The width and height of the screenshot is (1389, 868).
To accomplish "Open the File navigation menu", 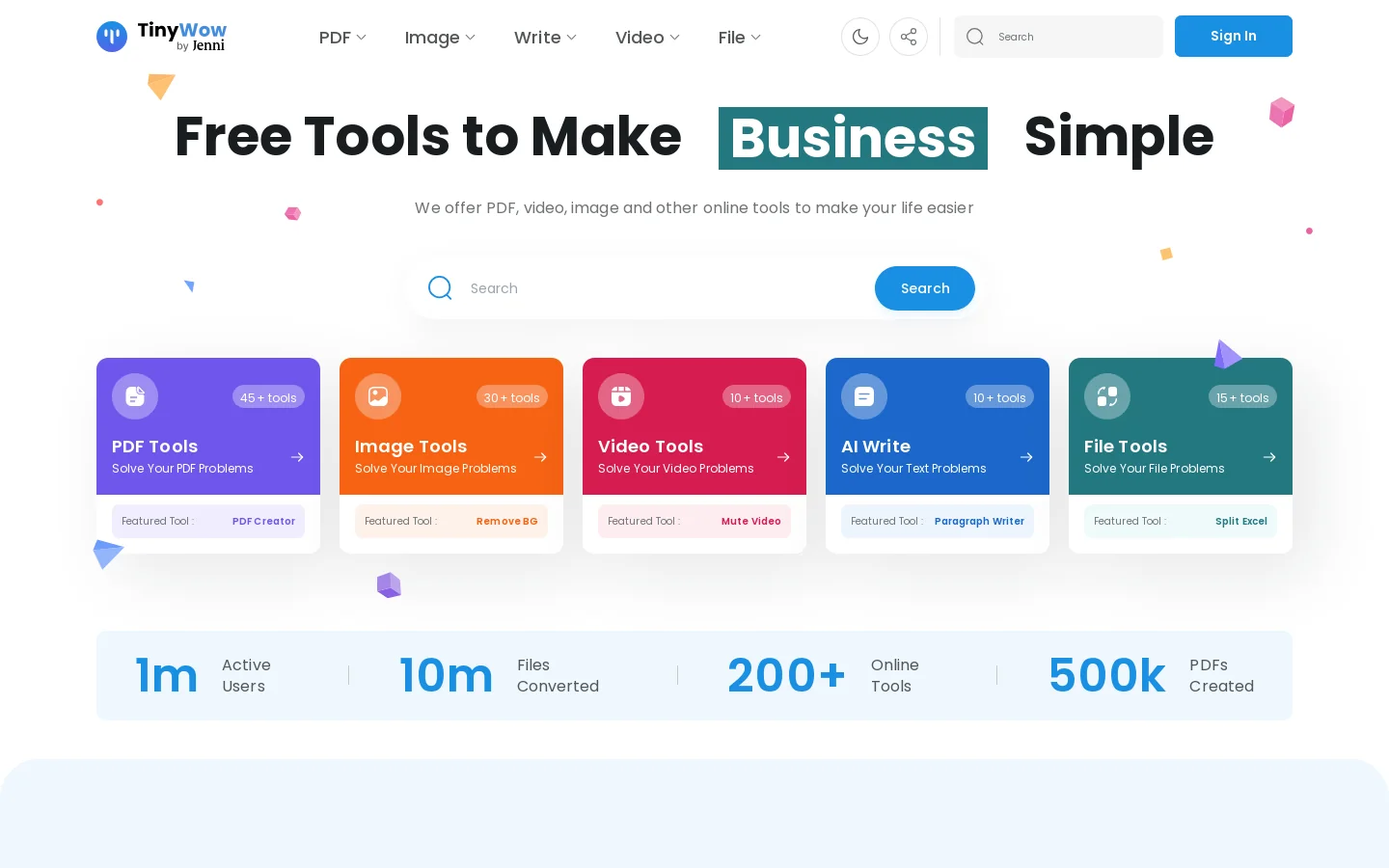I will (740, 38).
